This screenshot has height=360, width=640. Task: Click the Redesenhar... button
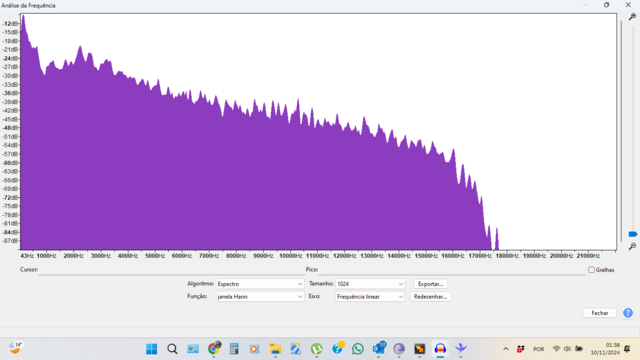click(x=430, y=297)
